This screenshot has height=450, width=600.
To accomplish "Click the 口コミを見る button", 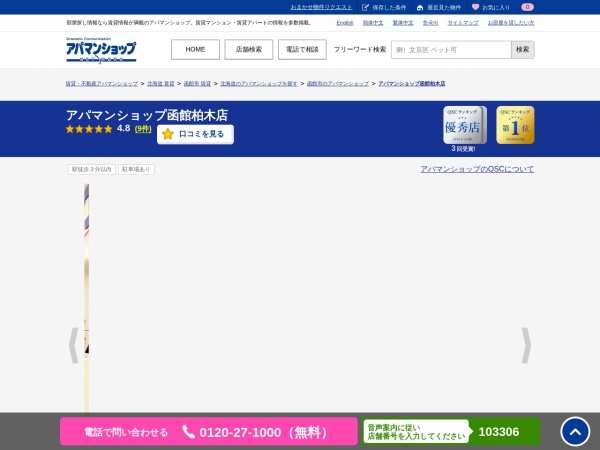I will coord(195,134).
